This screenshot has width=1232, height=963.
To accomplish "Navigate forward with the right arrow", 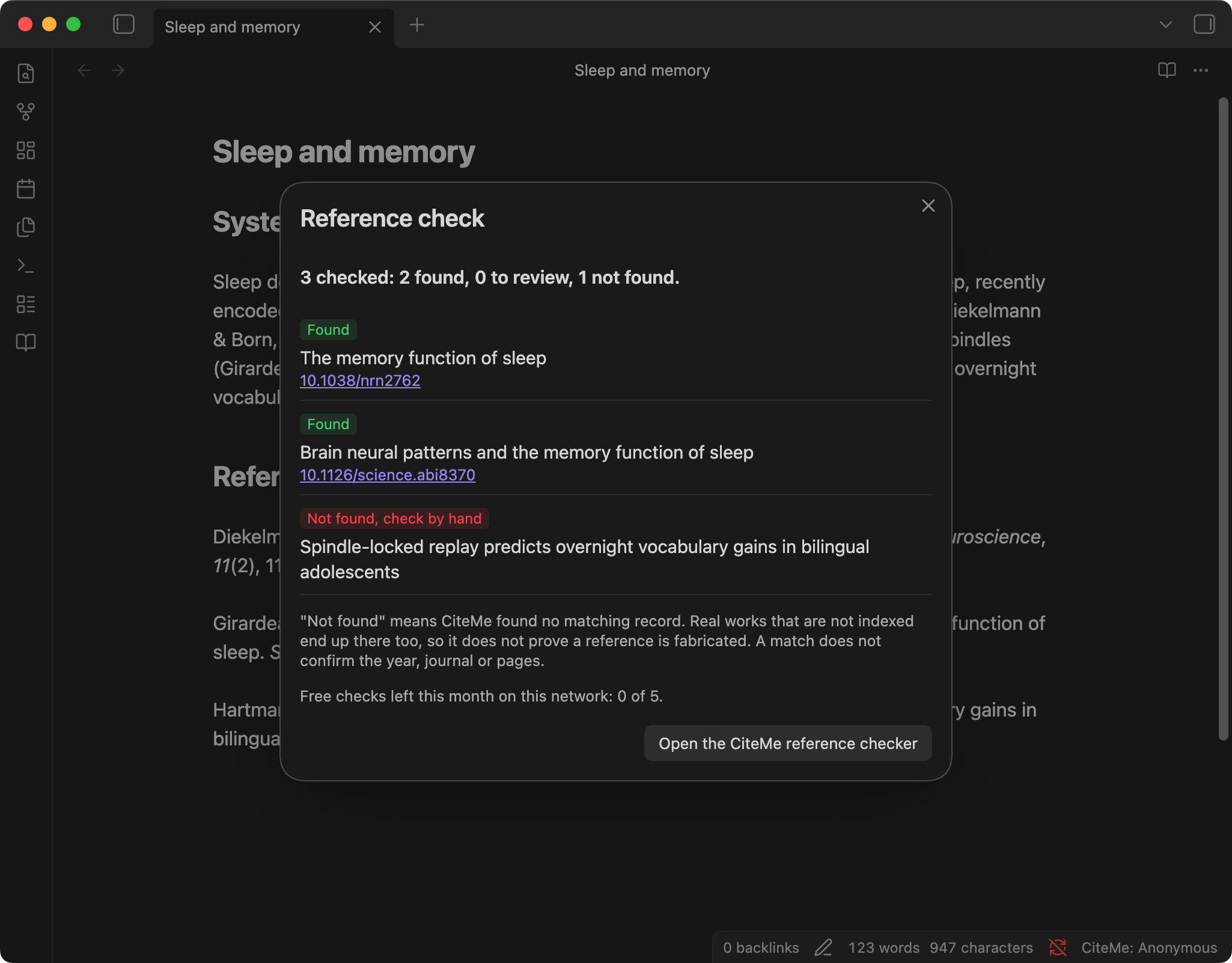I will pos(118,70).
